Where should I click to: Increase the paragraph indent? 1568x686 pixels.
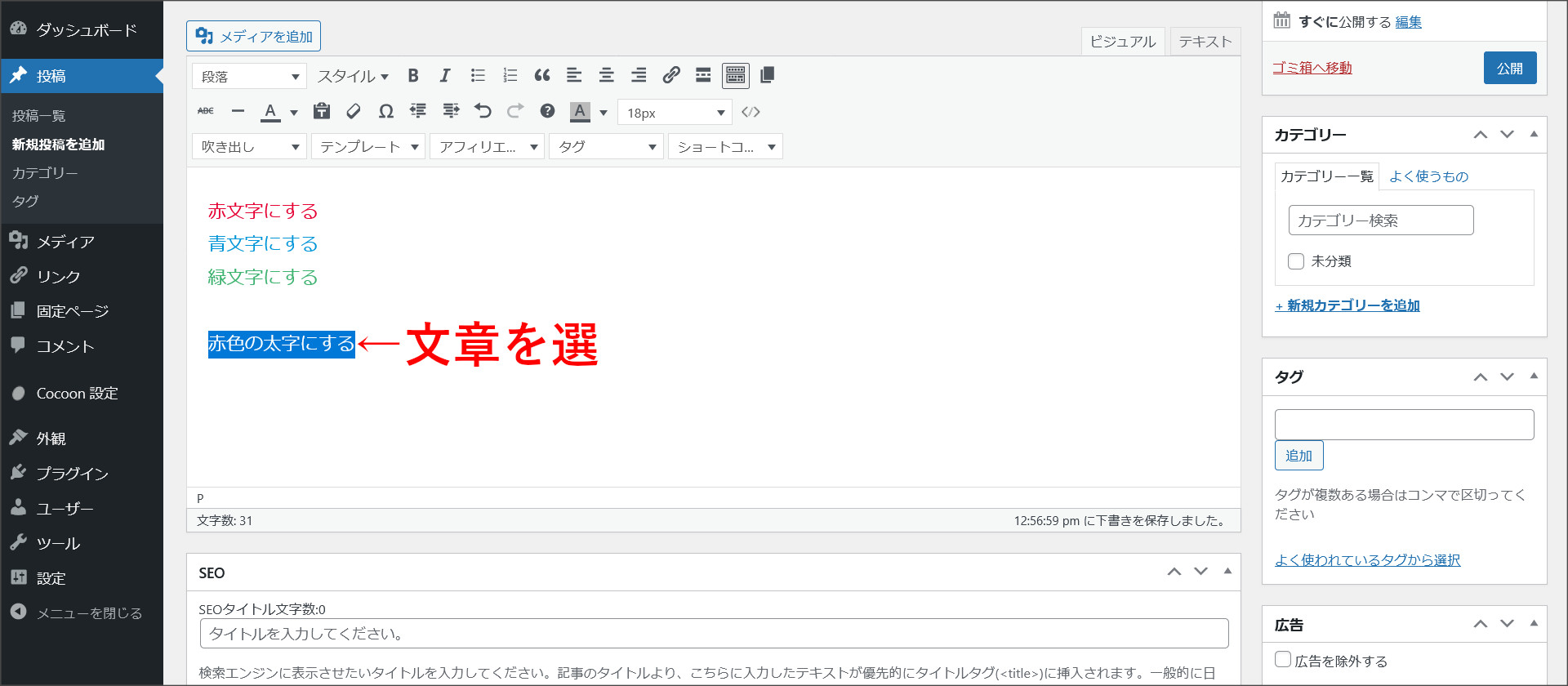point(451,112)
